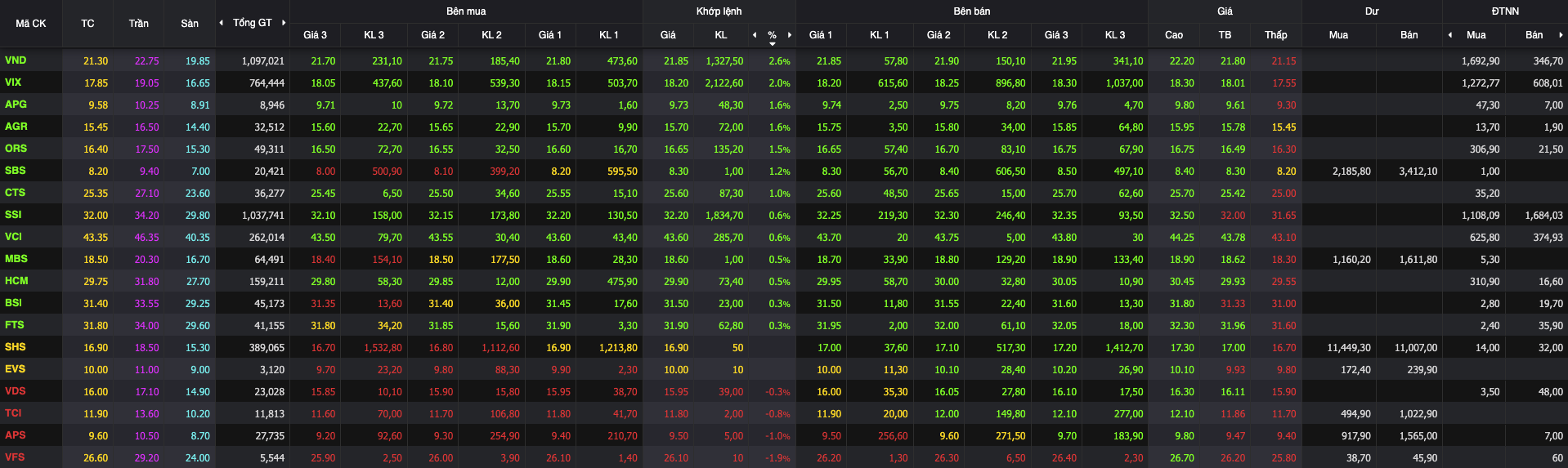Click CTS floor price 23.60
The image size is (1568, 468).
point(198,194)
